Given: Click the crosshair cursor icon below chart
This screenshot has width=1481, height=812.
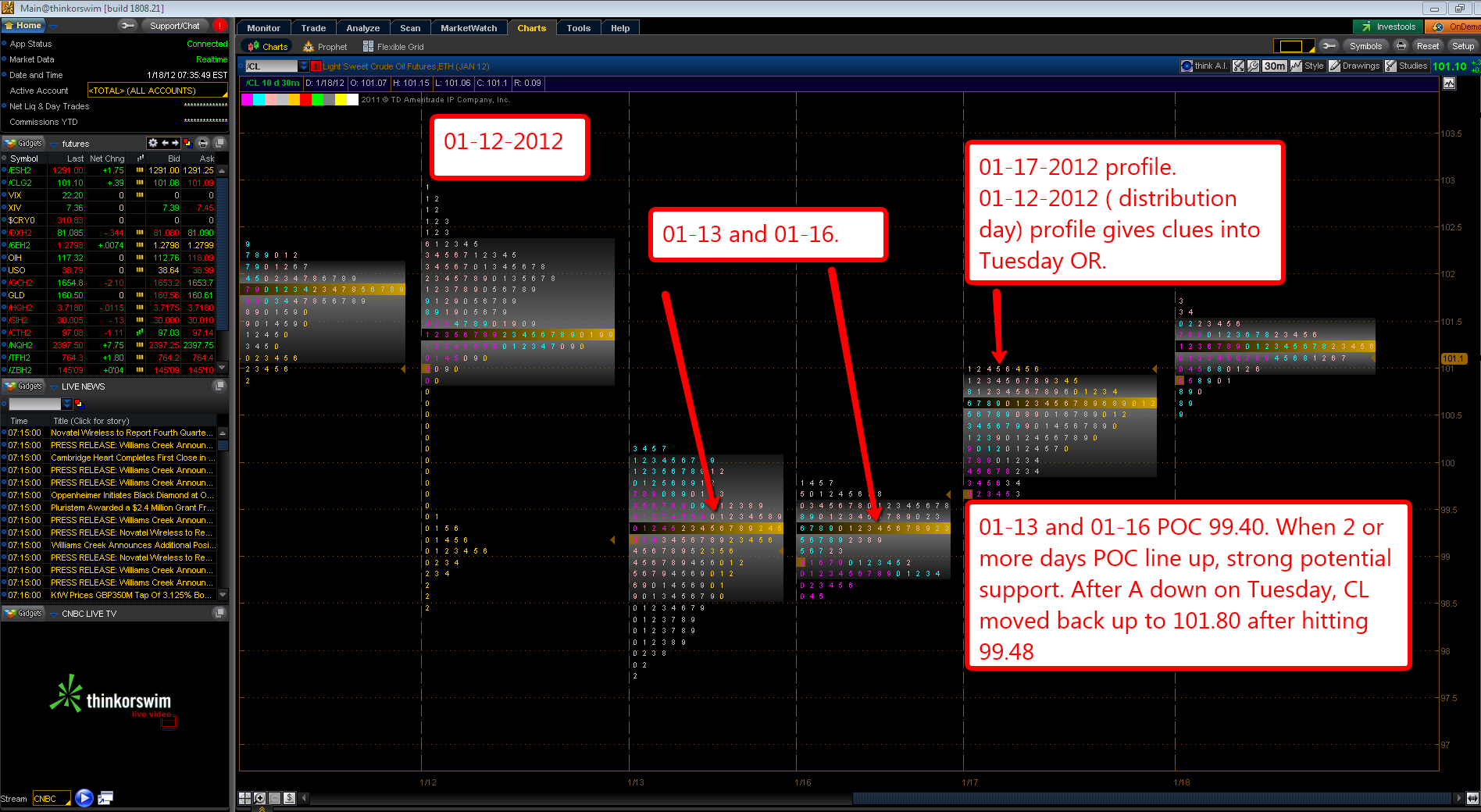Looking at the screenshot, I should click(244, 798).
